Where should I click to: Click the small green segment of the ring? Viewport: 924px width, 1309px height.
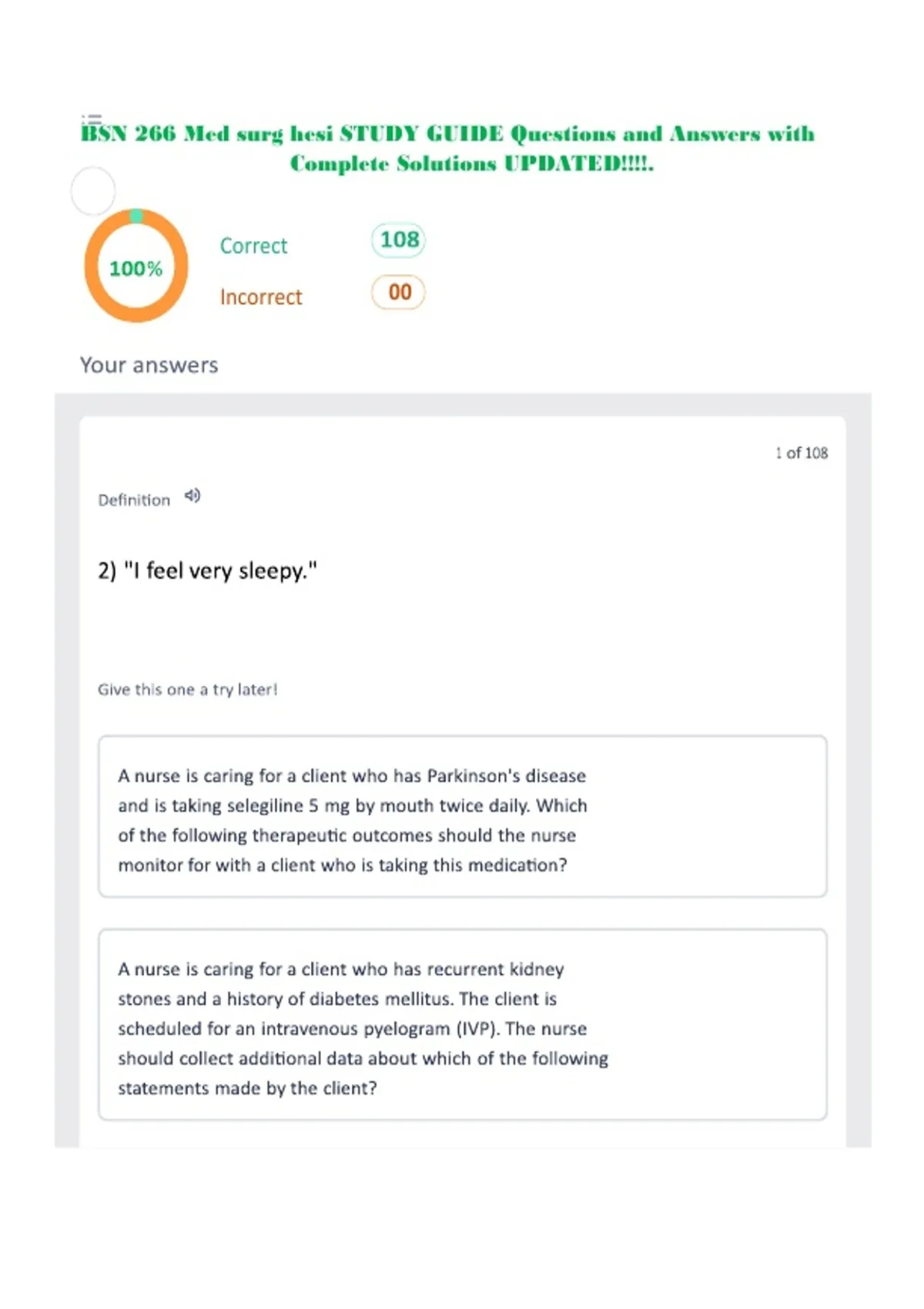[136, 216]
